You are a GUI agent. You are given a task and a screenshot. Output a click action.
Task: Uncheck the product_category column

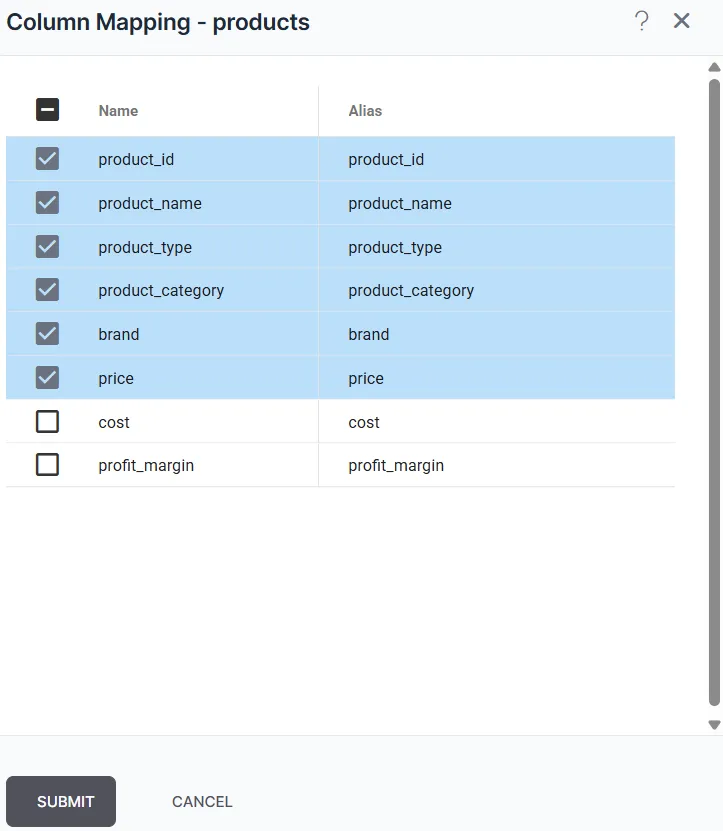47,290
